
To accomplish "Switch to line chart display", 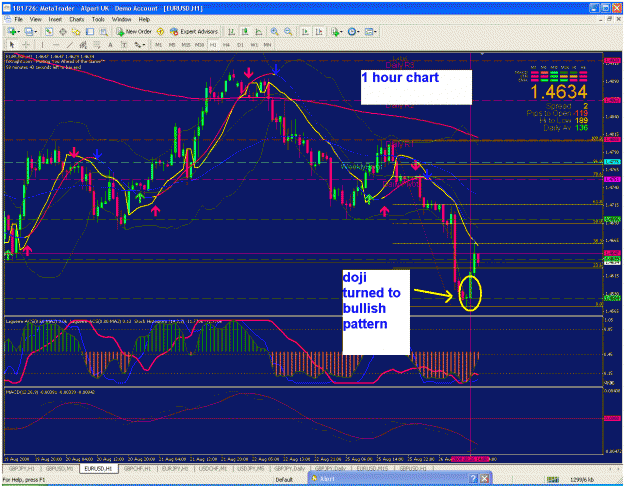I will (x=258, y=31).
